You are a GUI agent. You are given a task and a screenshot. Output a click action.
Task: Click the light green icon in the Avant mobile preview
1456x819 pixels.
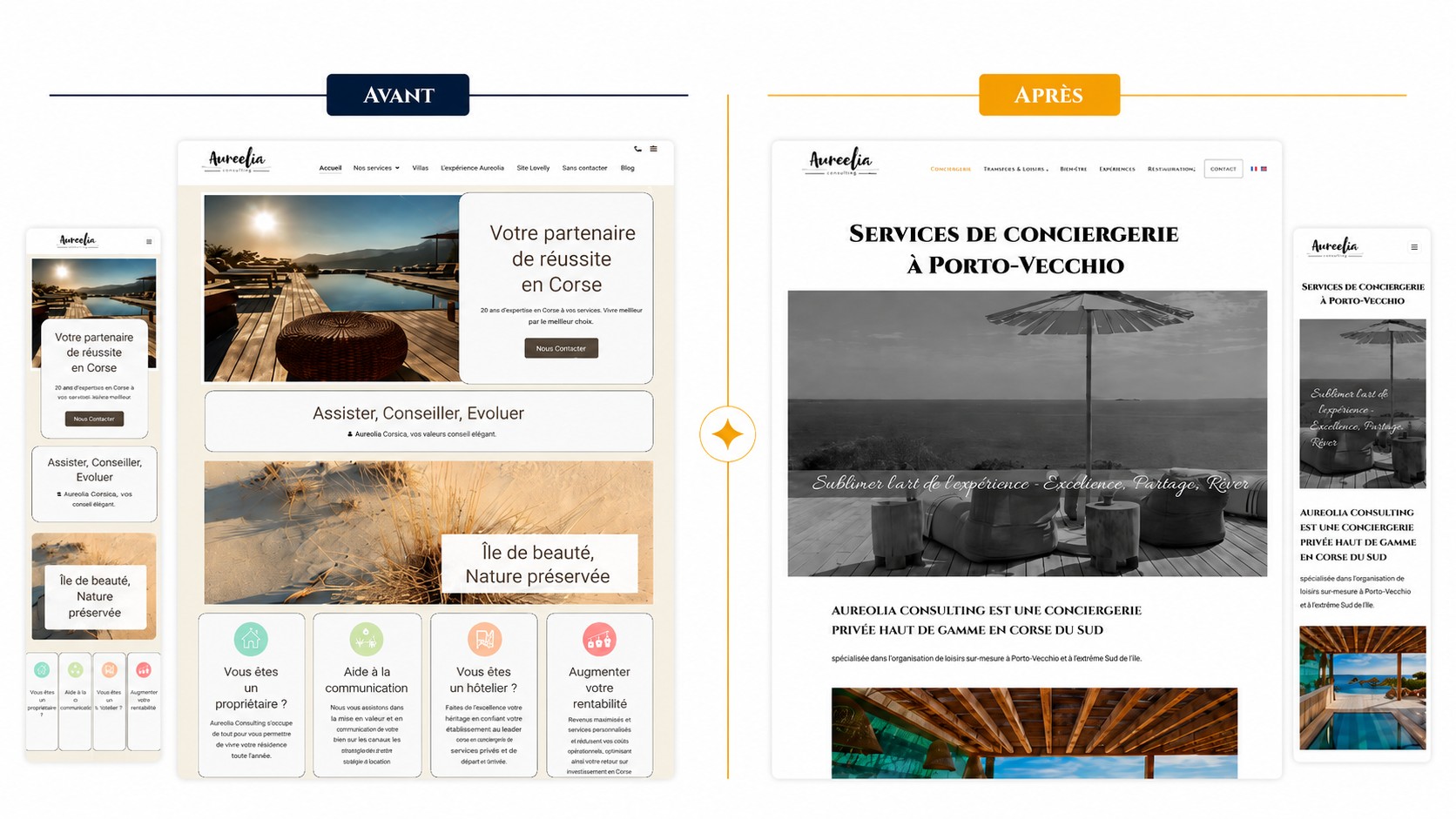[76, 669]
